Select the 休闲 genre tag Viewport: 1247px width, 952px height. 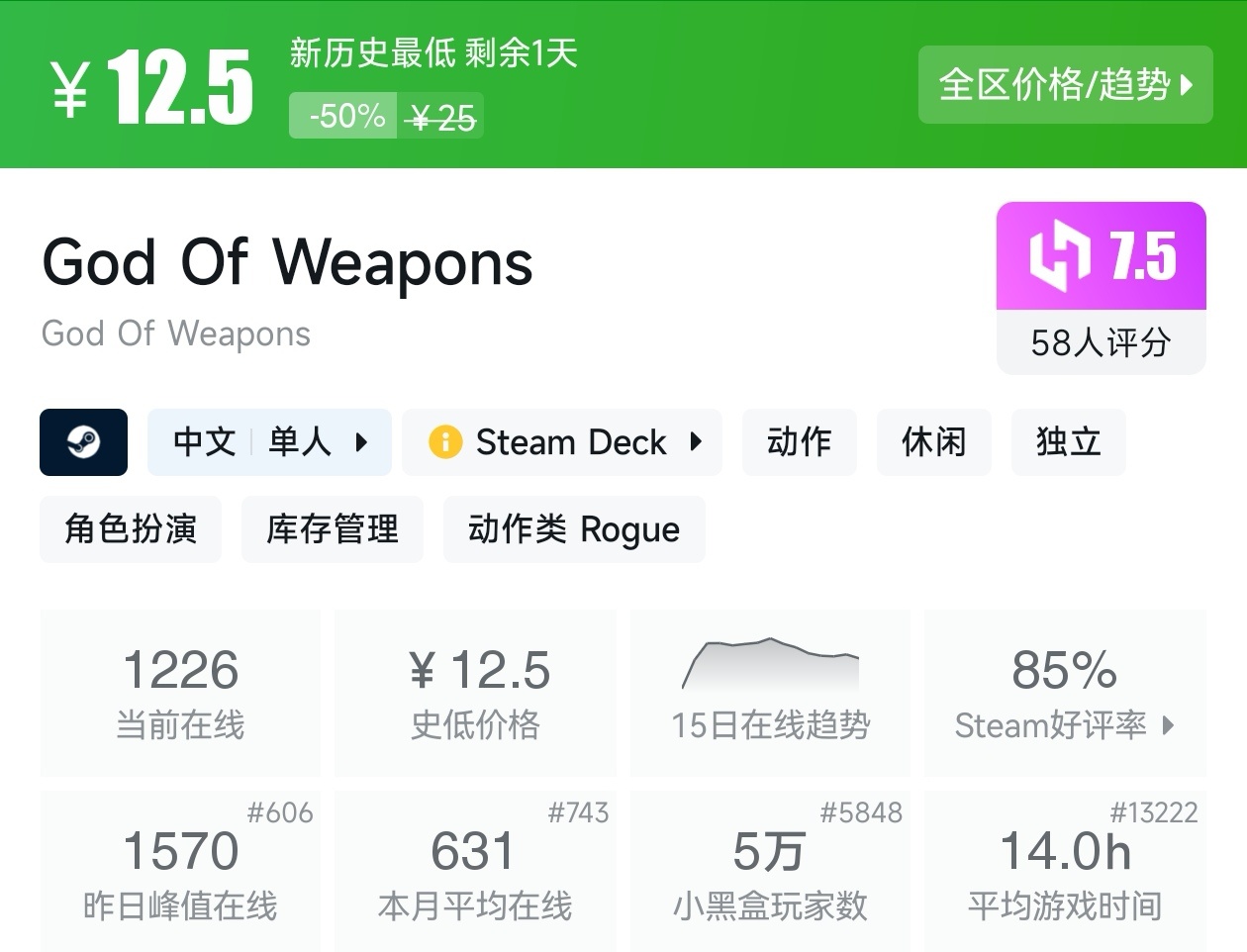coord(933,441)
